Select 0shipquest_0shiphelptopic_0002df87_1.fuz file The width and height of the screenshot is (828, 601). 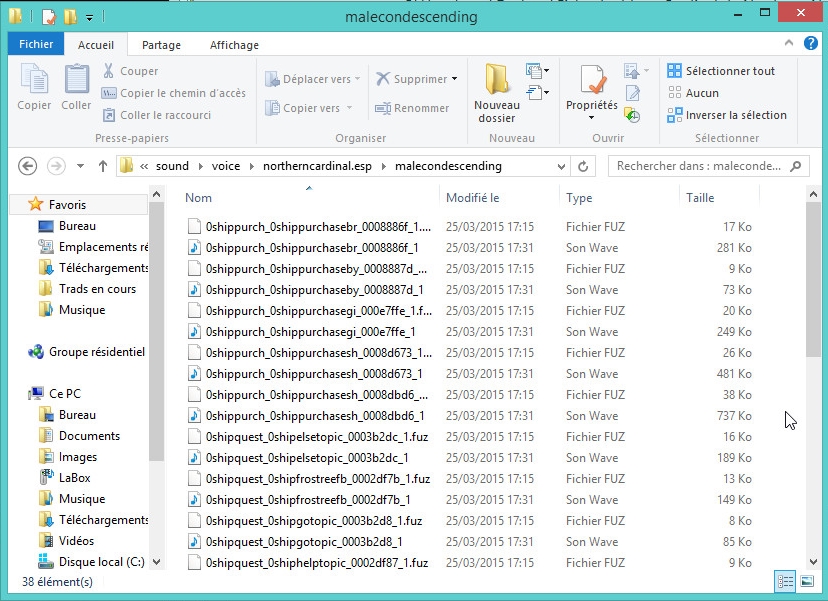pos(316,563)
